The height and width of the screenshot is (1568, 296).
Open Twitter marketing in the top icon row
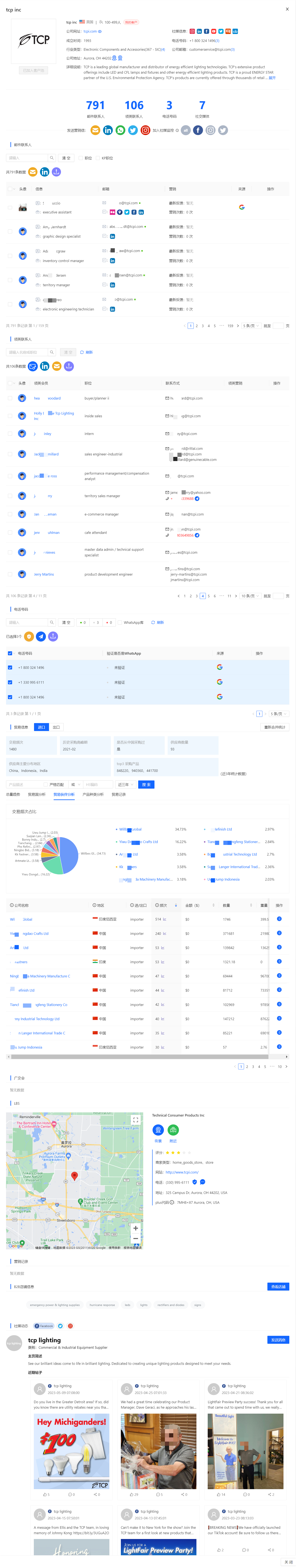click(133, 130)
